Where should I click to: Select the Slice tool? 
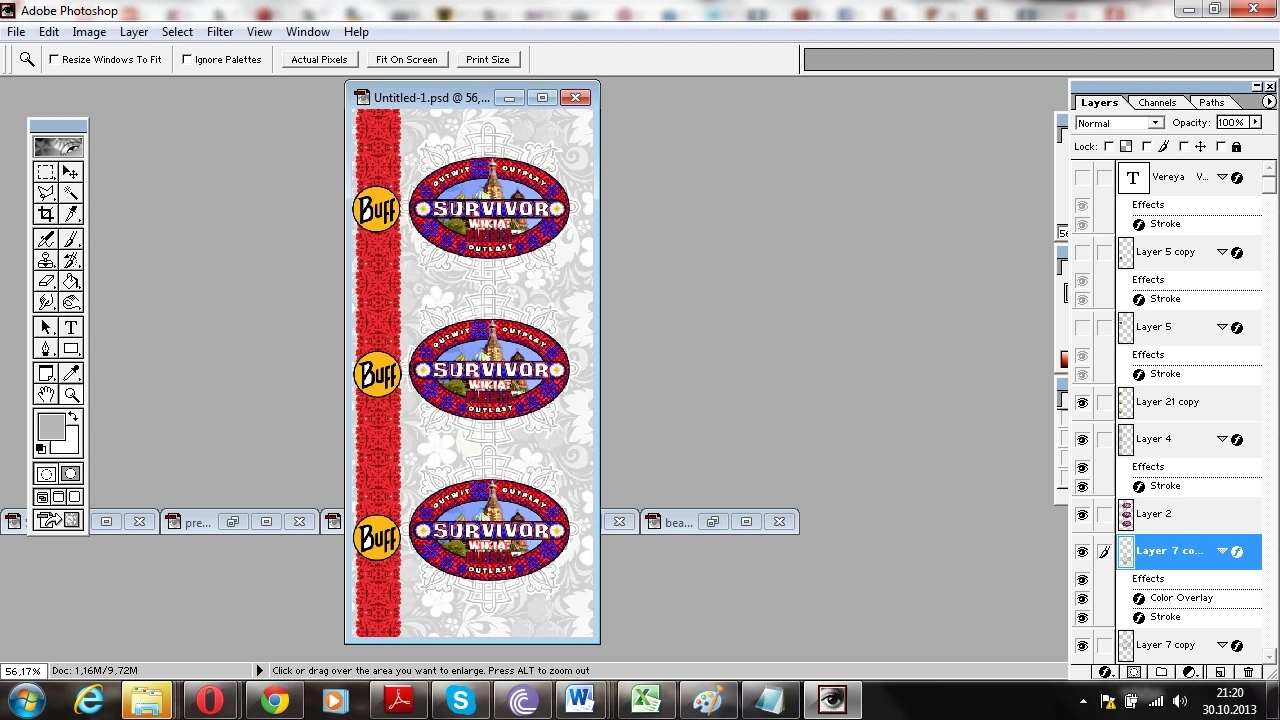71,214
